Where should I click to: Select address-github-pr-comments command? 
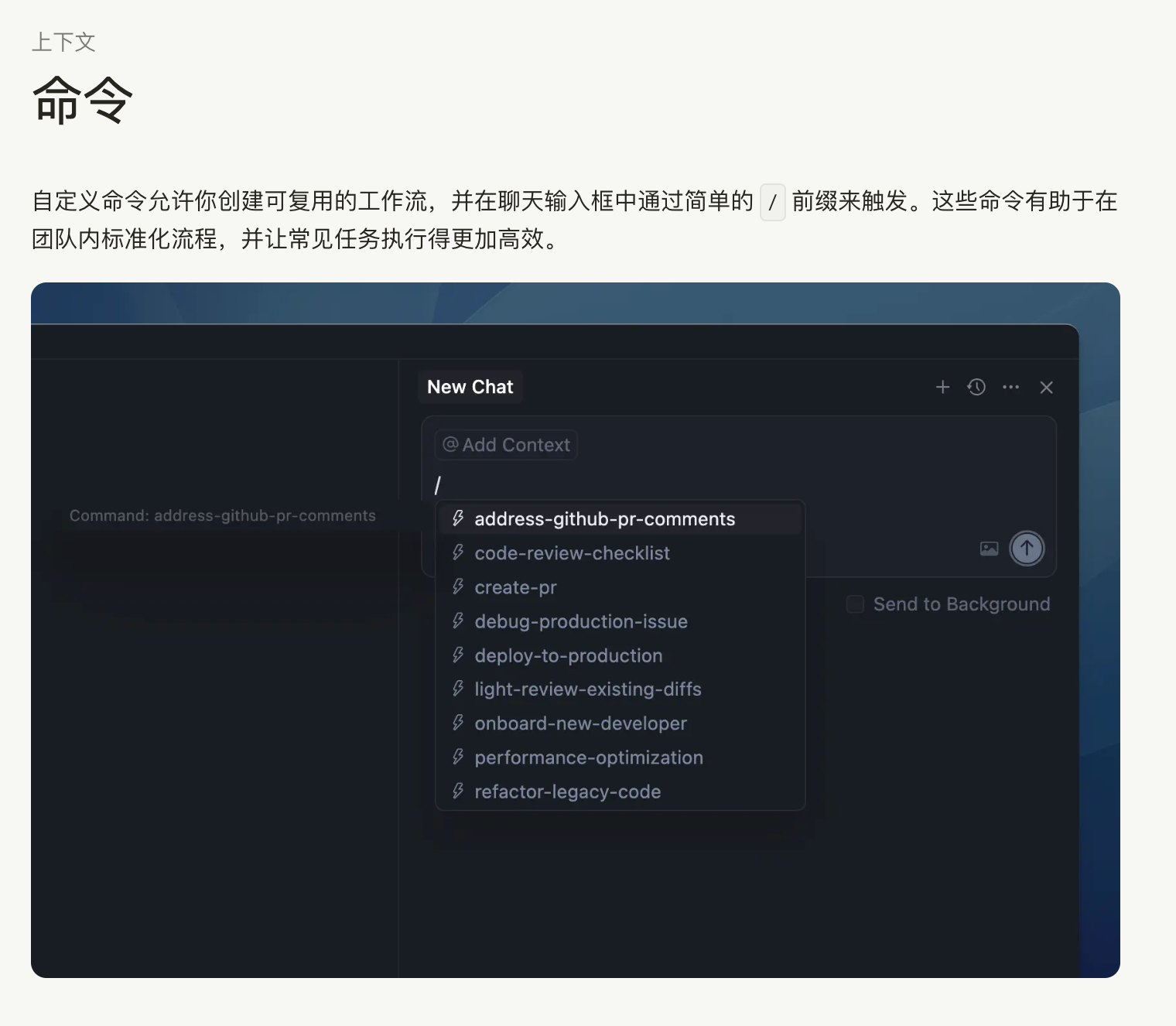click(x=620, y=519)
